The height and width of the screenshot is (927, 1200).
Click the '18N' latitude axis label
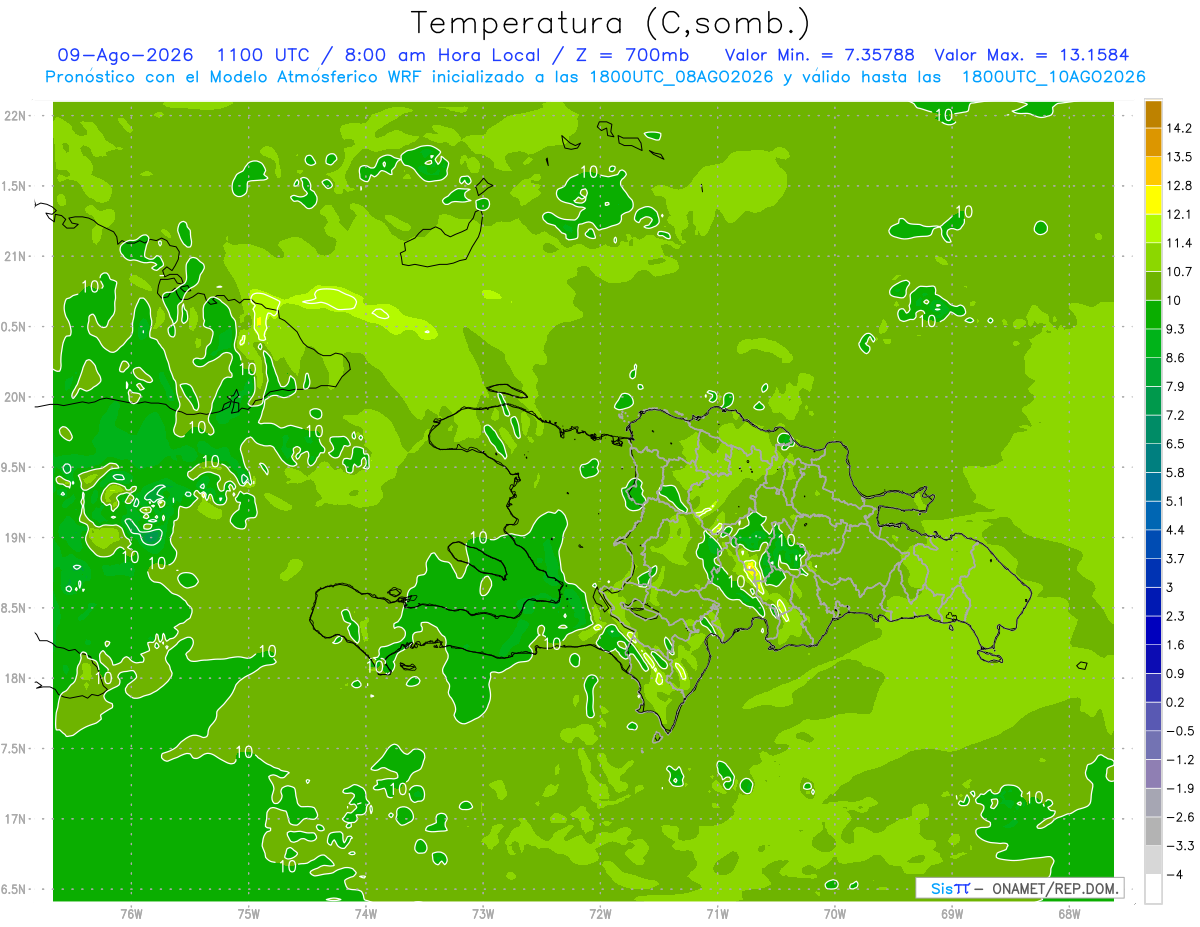point(17,679)
